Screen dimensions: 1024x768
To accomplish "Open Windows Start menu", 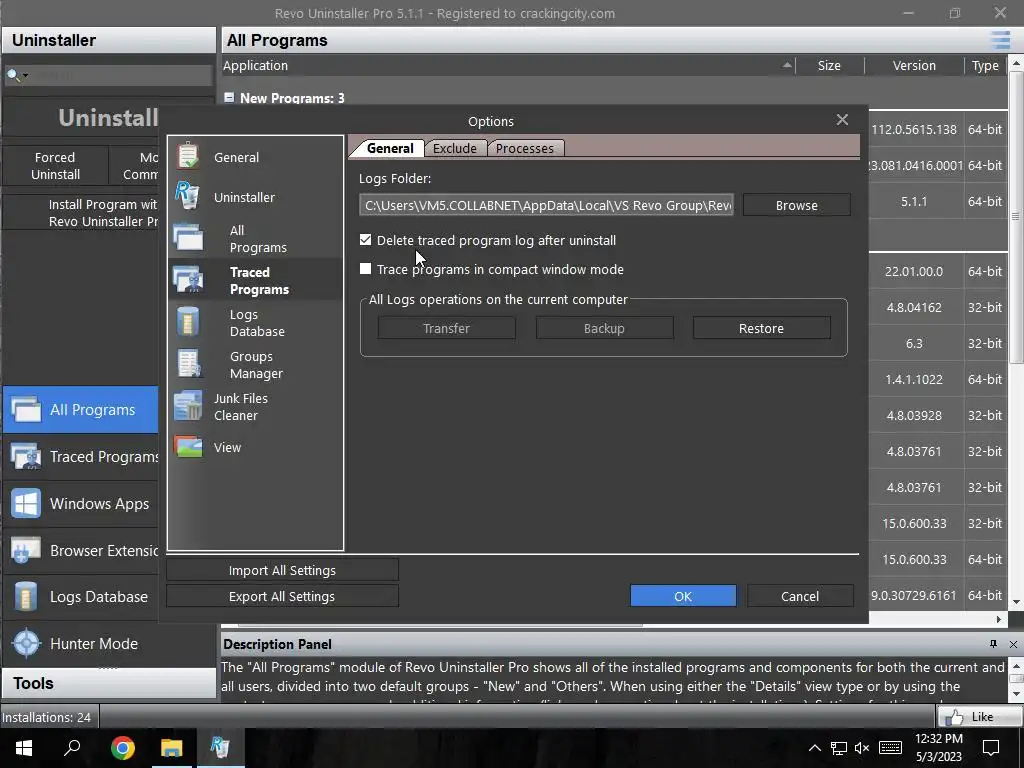I will point(24,748).
